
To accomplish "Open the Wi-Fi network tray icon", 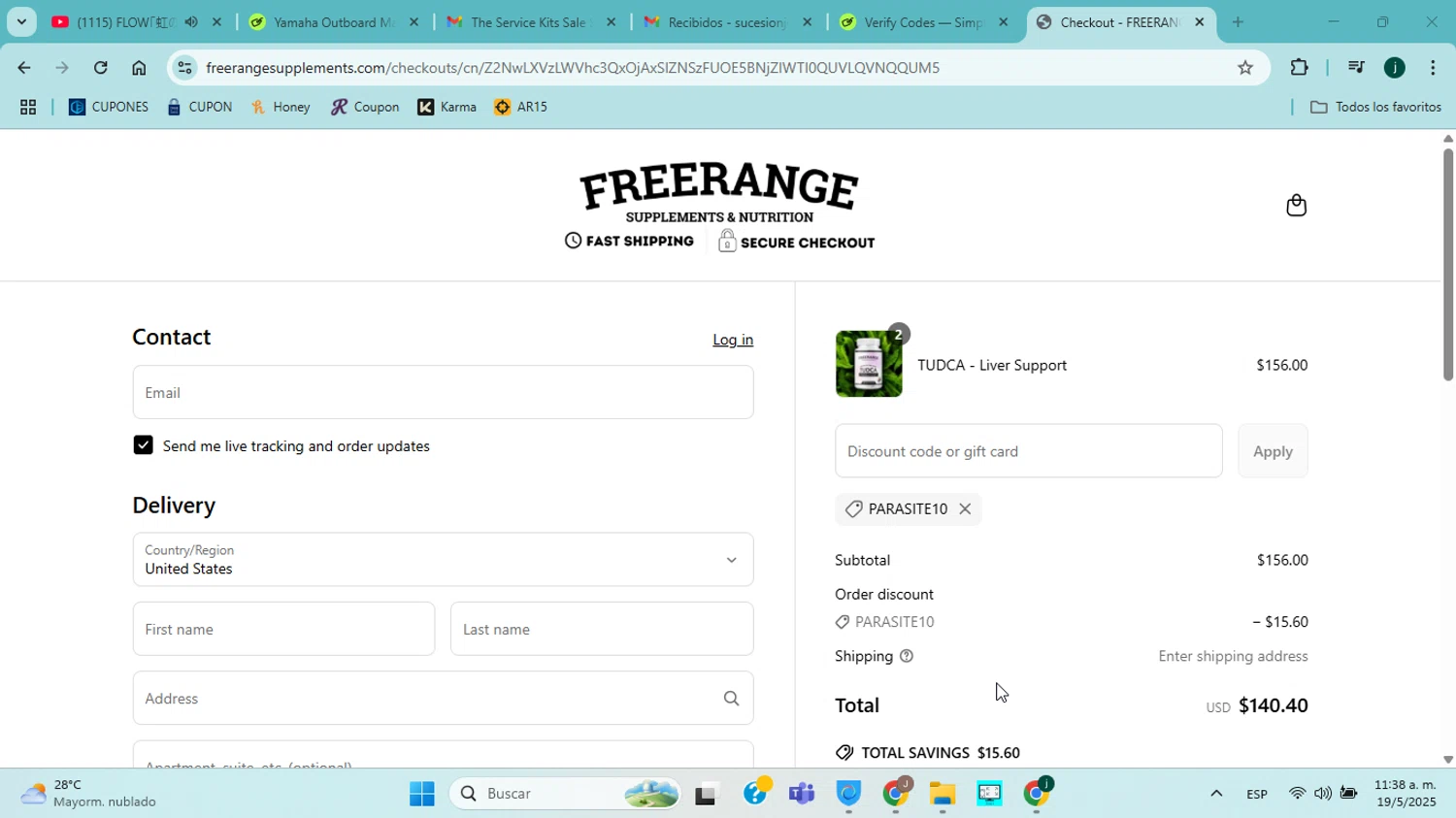I will click(1297, 794).
